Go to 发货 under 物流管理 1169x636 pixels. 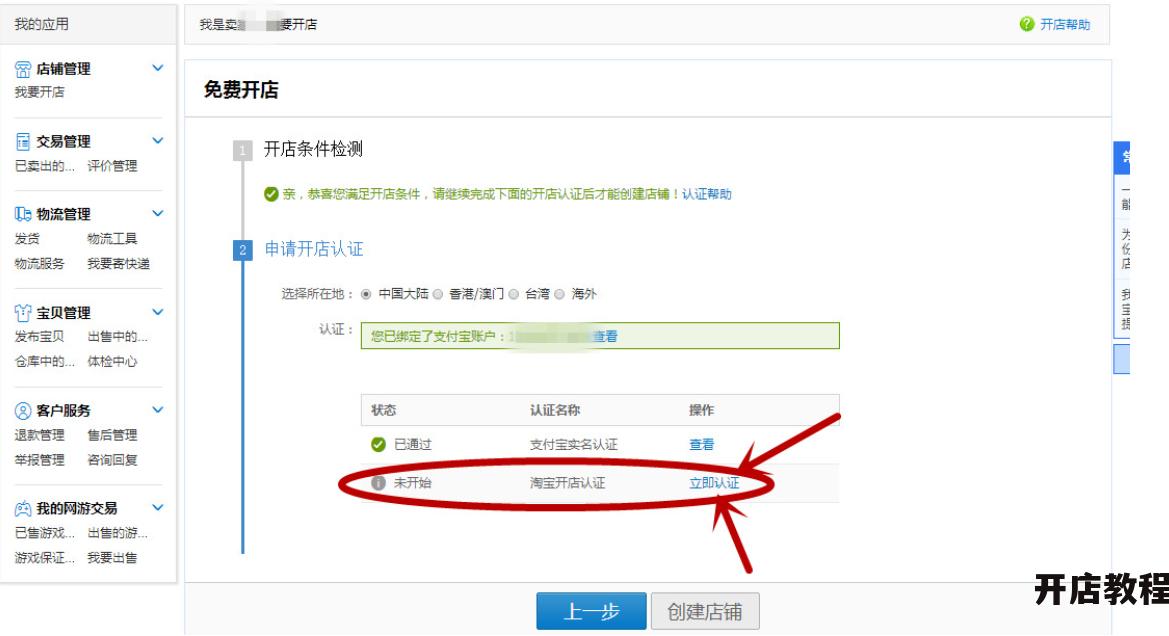pos(28,239)
